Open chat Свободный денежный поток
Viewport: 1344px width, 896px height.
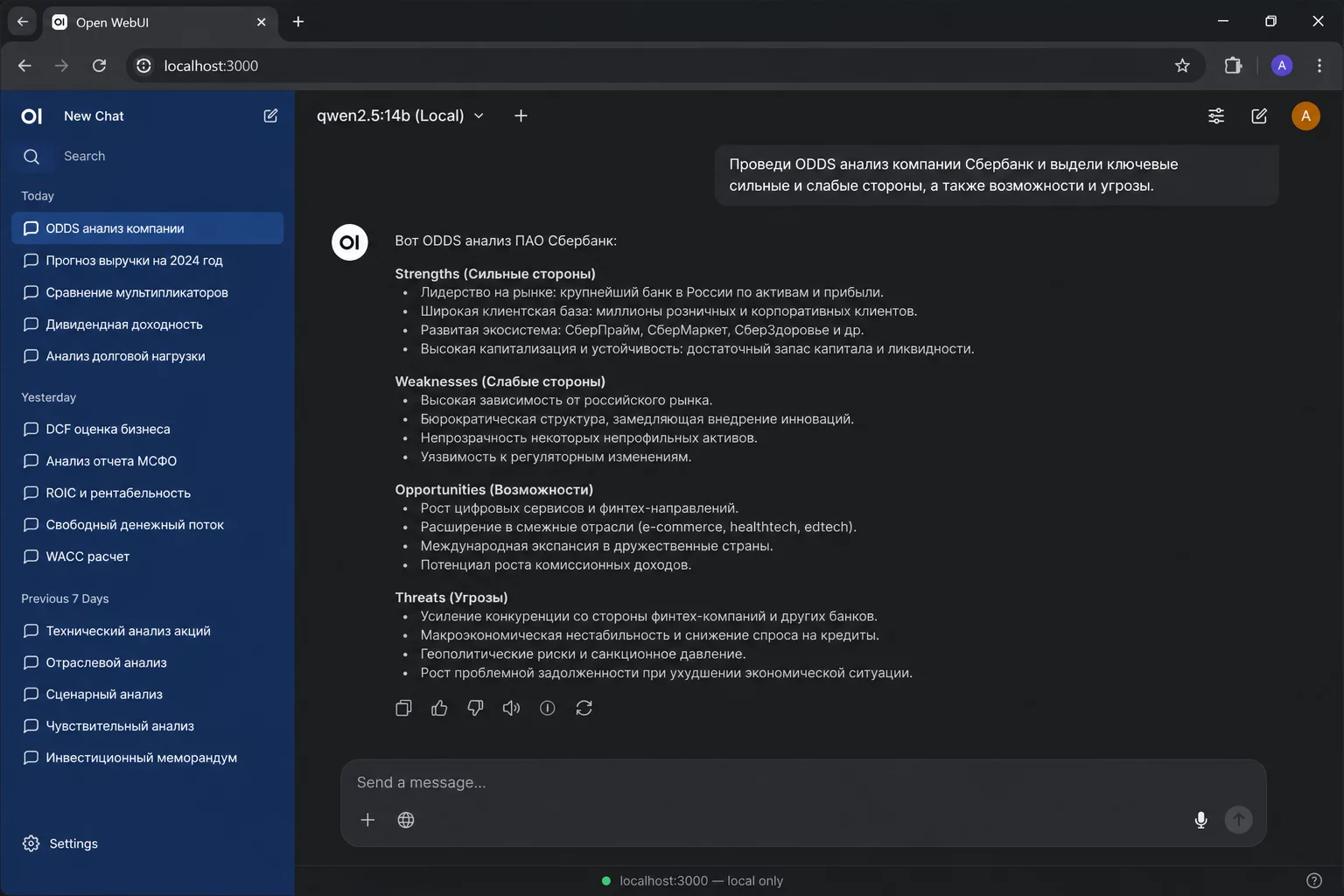coord(148,525)
